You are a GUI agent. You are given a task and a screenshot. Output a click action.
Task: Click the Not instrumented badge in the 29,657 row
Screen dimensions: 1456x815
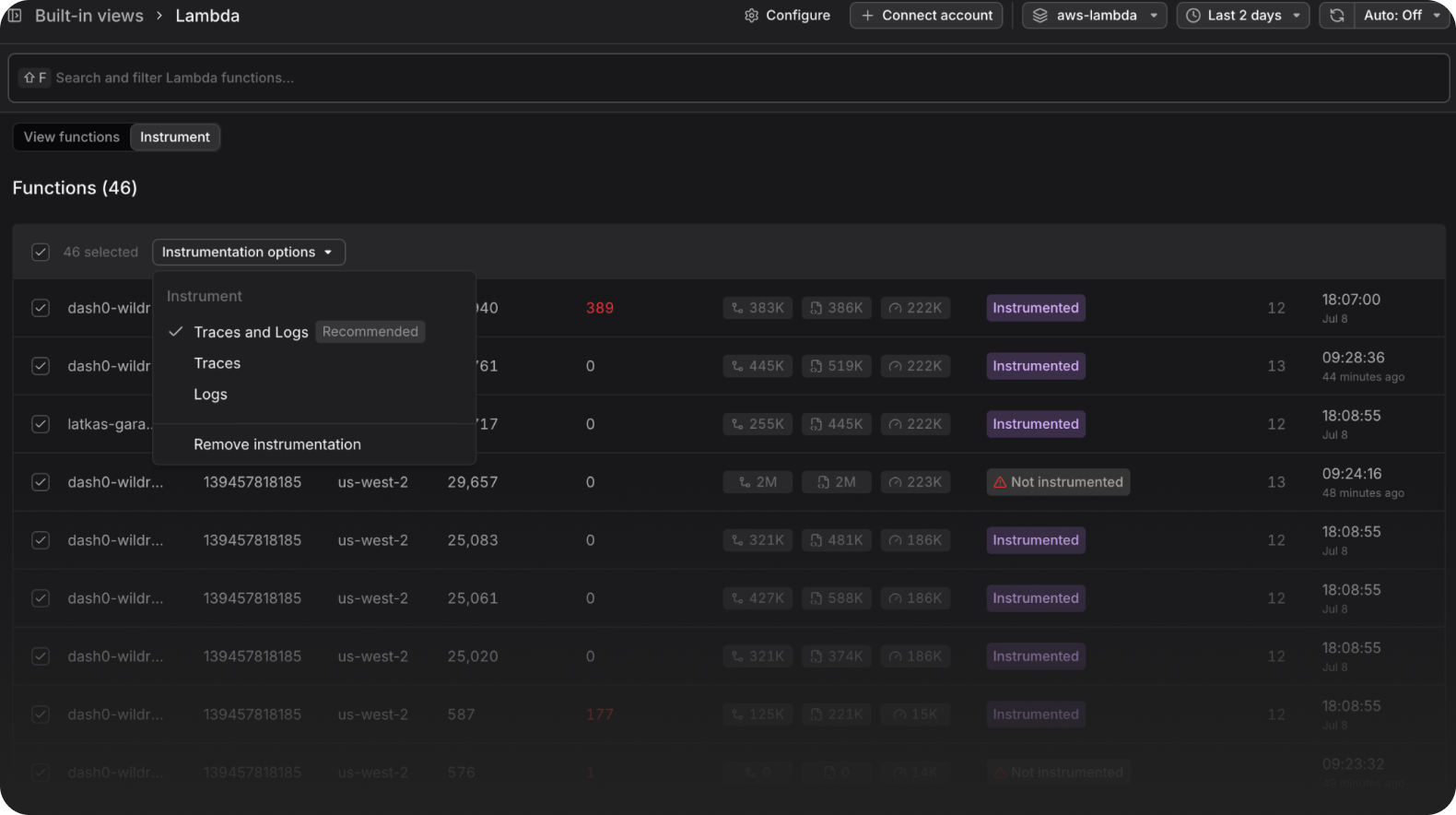pyautogui.click(x=1058, y=482)
